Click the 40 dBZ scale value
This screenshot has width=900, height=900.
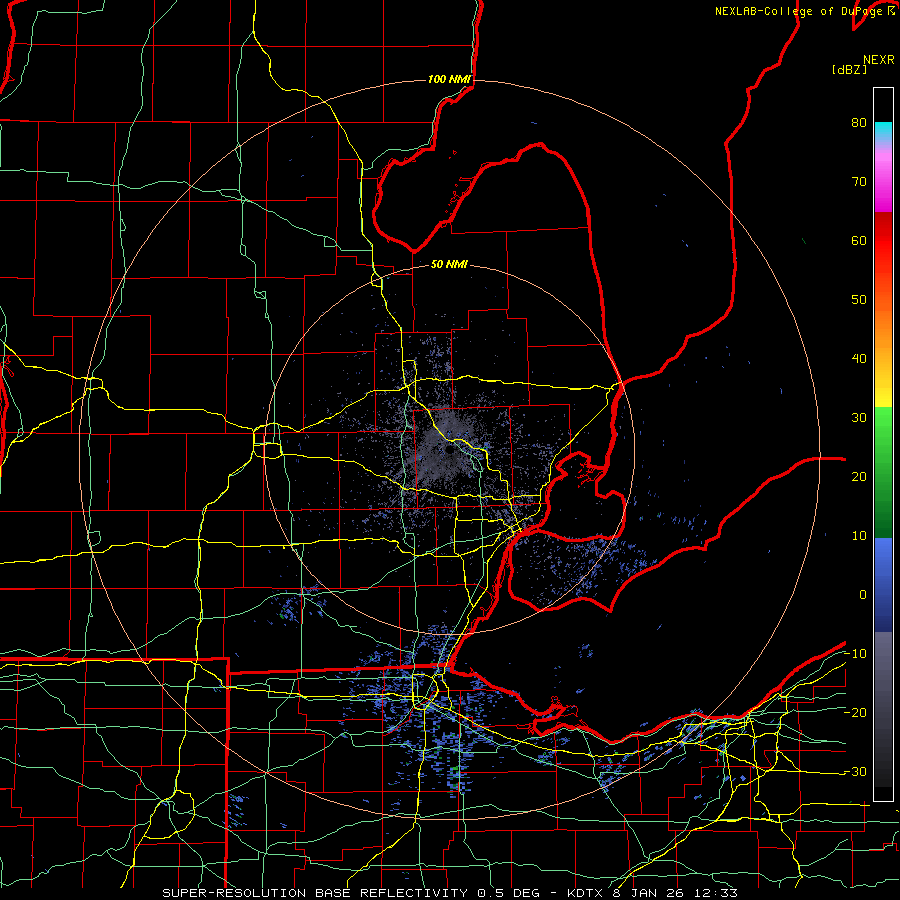(859, 359)
